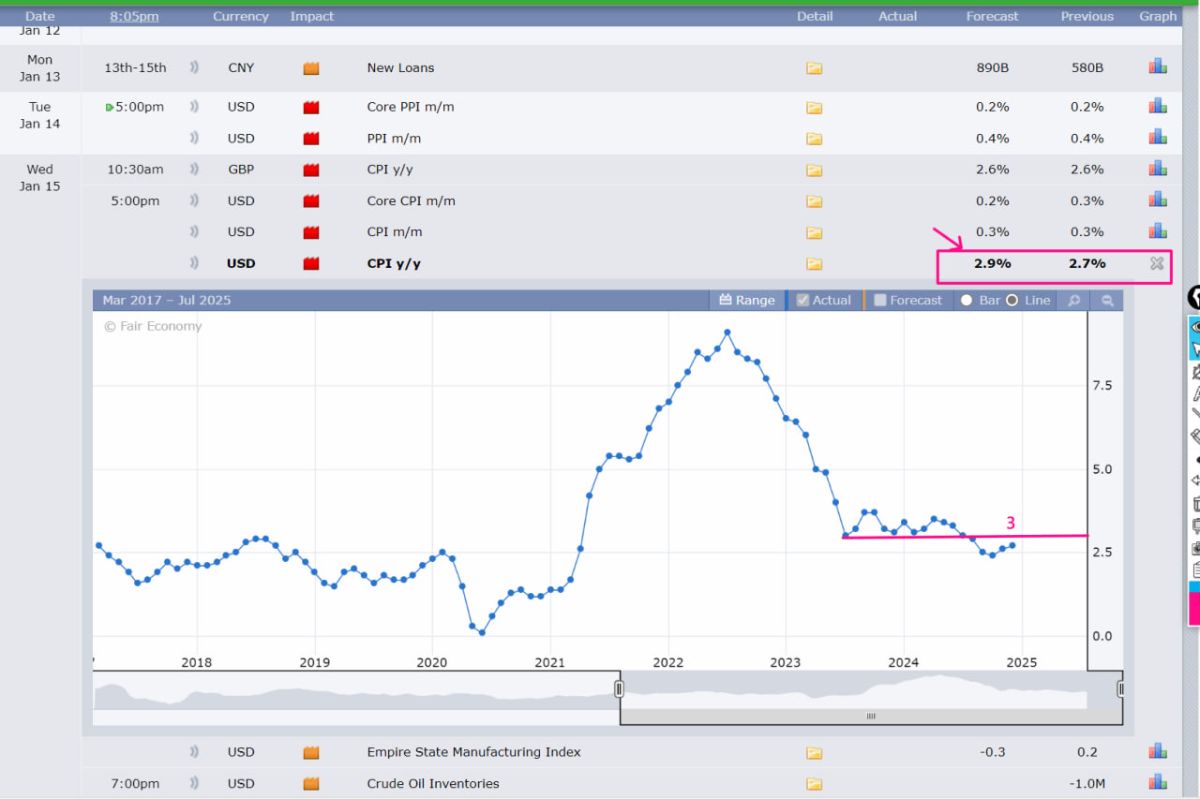Click chart zoom-in magnifier icon
Screen dimensions: 1200x799
click(1073, 300)
